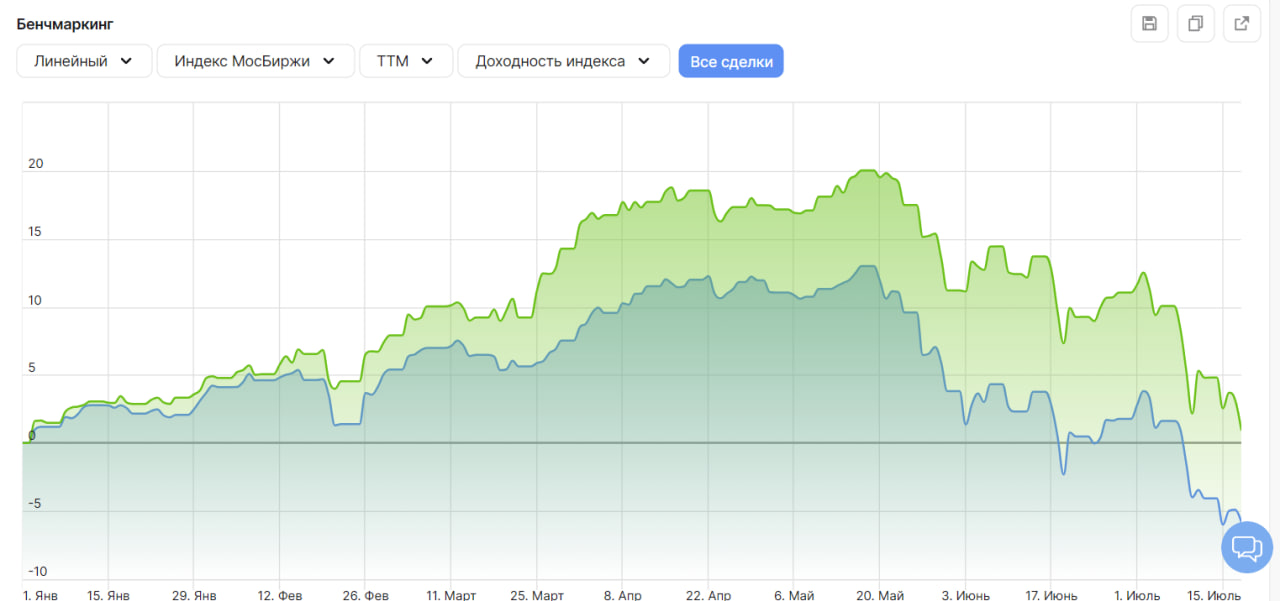
Task: Click the 20. Май axis label
Action: 880,595
